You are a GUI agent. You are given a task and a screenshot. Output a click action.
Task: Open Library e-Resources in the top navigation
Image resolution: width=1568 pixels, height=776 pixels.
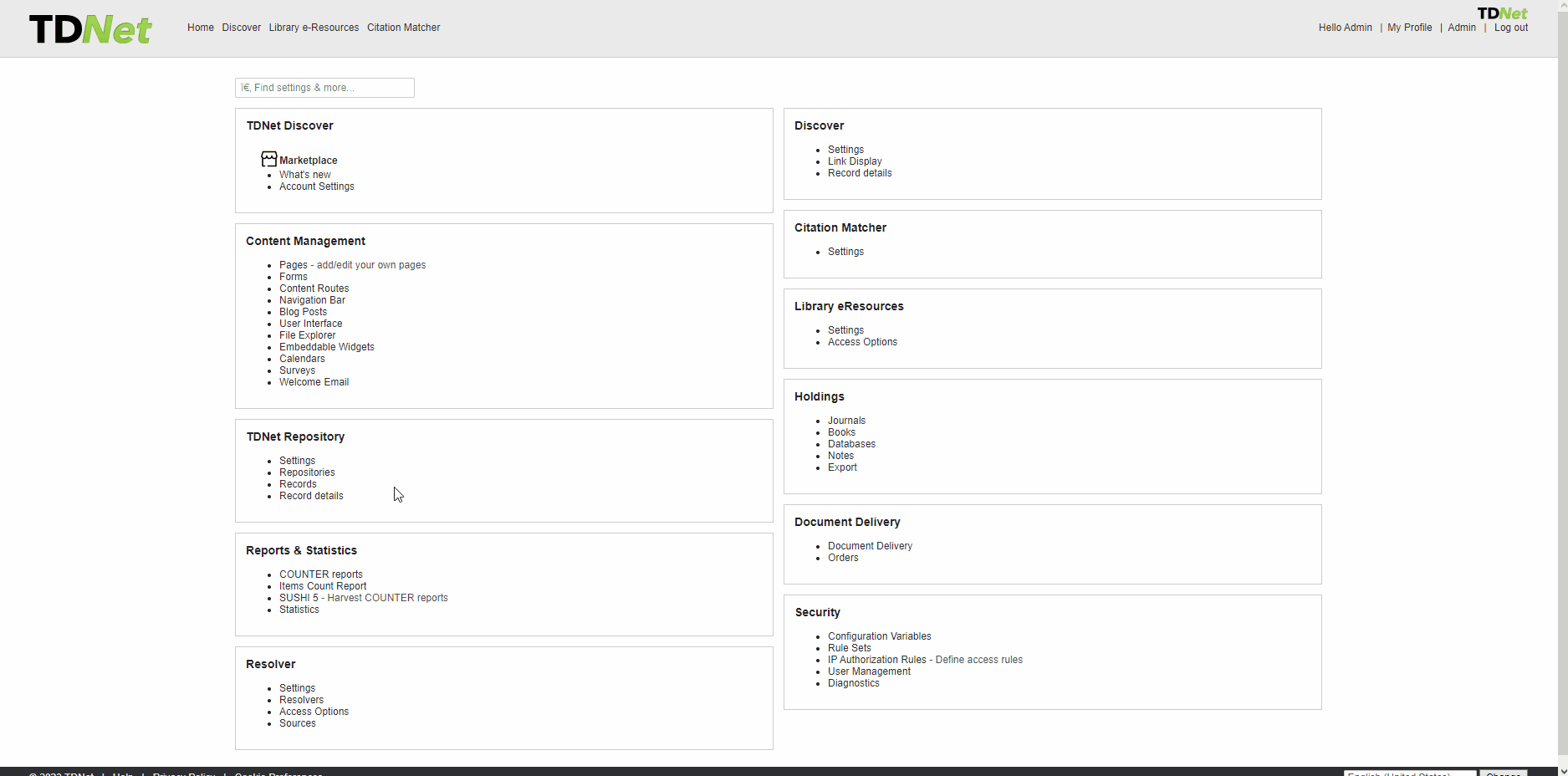click(314, 28)
